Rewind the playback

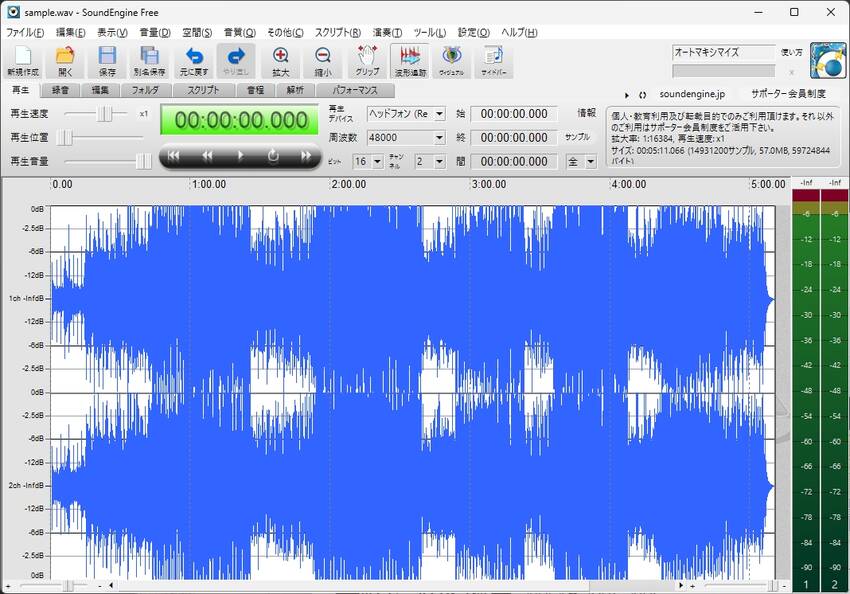tap(207, 156)
